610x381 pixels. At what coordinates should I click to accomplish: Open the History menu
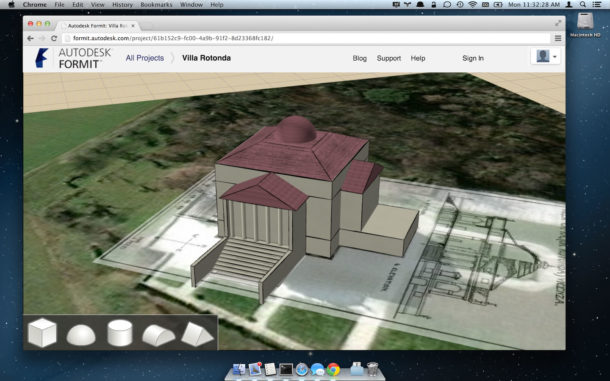(122, 5)
